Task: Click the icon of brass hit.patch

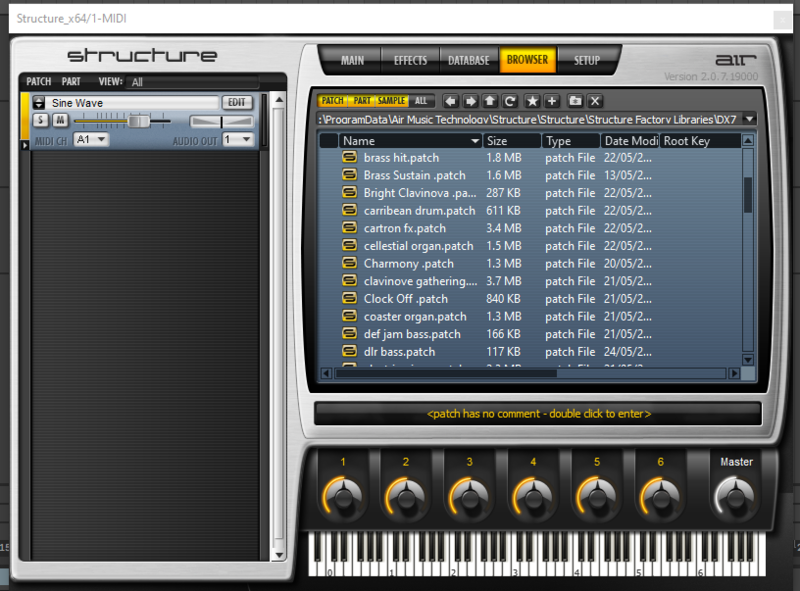Action: tap(349, 157)
